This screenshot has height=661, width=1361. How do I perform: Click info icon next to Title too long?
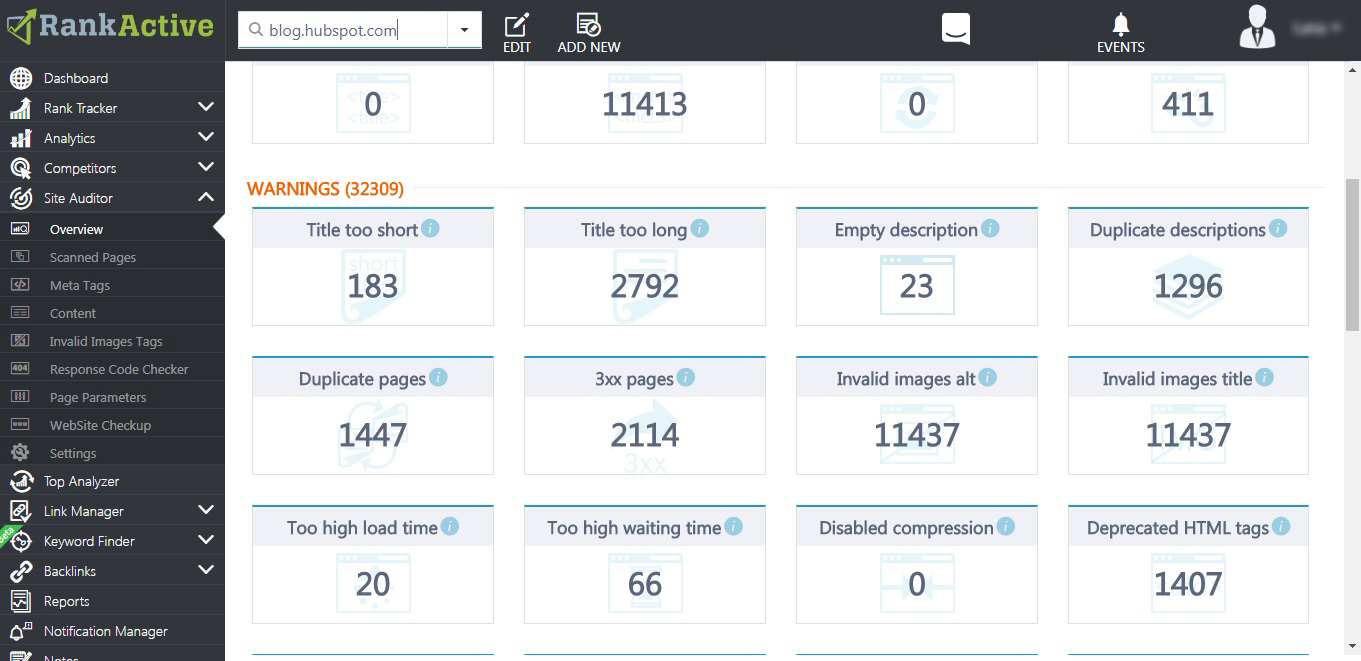point(700,228)
